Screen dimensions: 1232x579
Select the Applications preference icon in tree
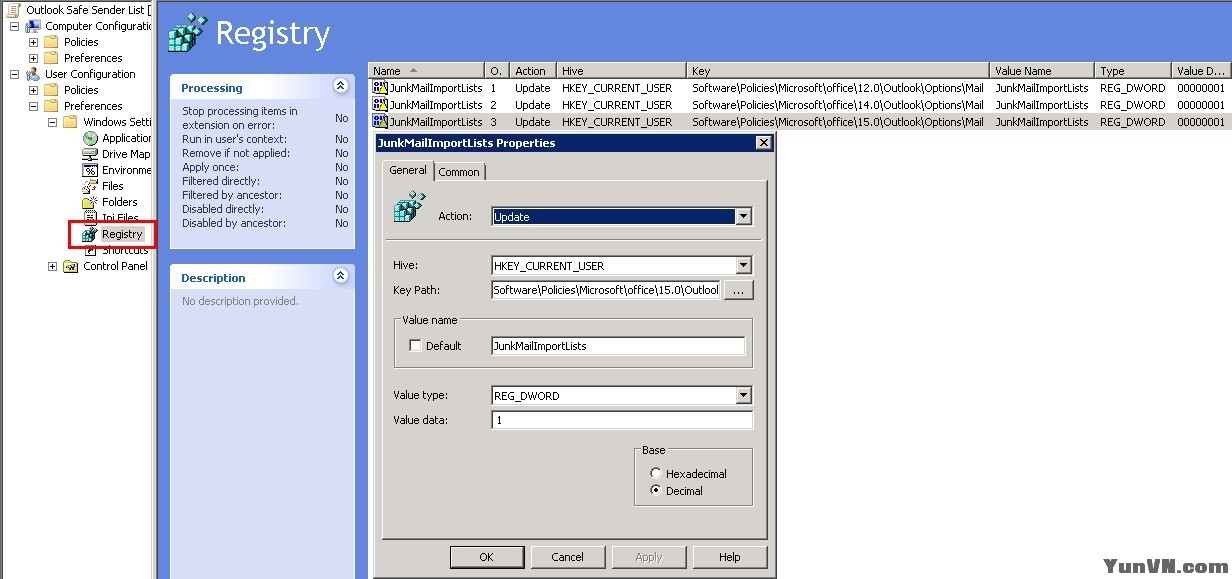pyautogui.click(x=90, y=138)
